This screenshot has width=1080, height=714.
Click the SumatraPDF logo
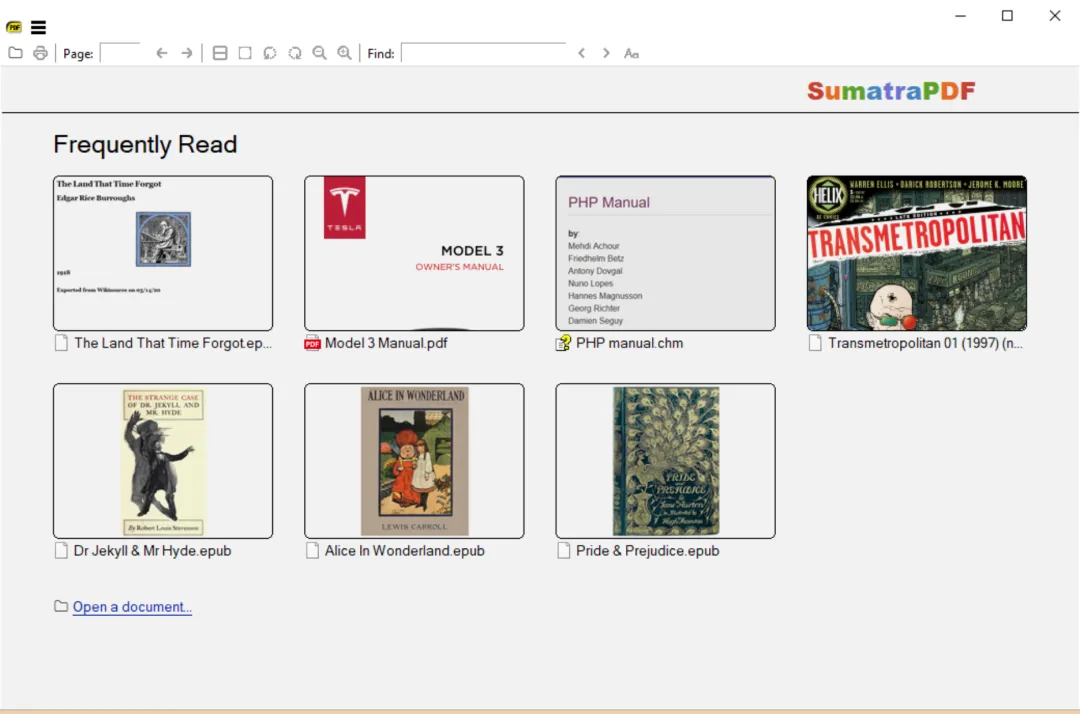[x=892, y=91]
